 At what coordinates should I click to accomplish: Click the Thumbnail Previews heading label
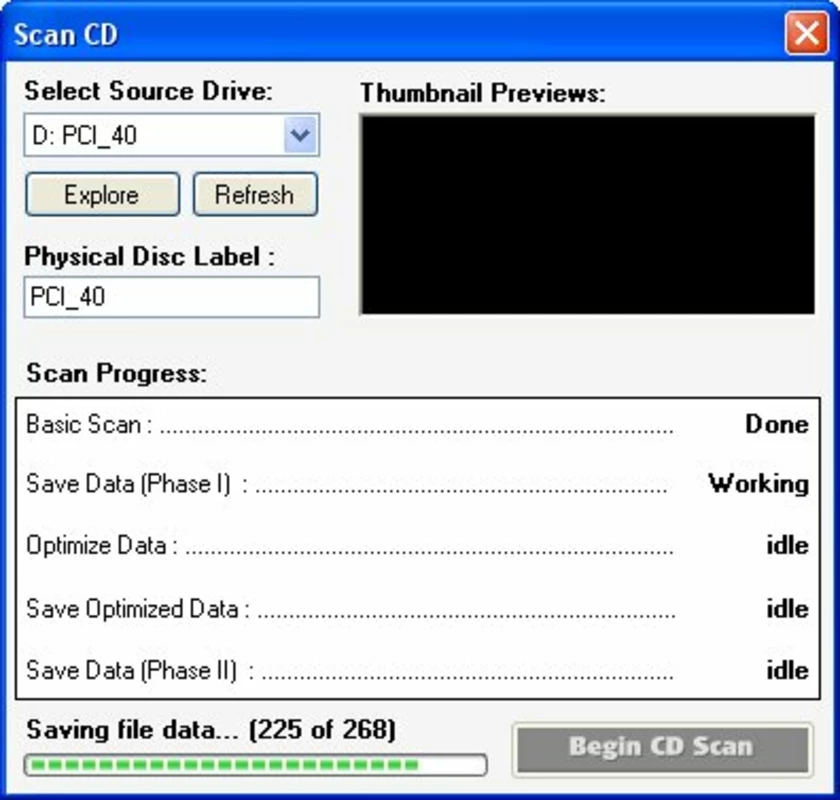click(x=483, y=93)
